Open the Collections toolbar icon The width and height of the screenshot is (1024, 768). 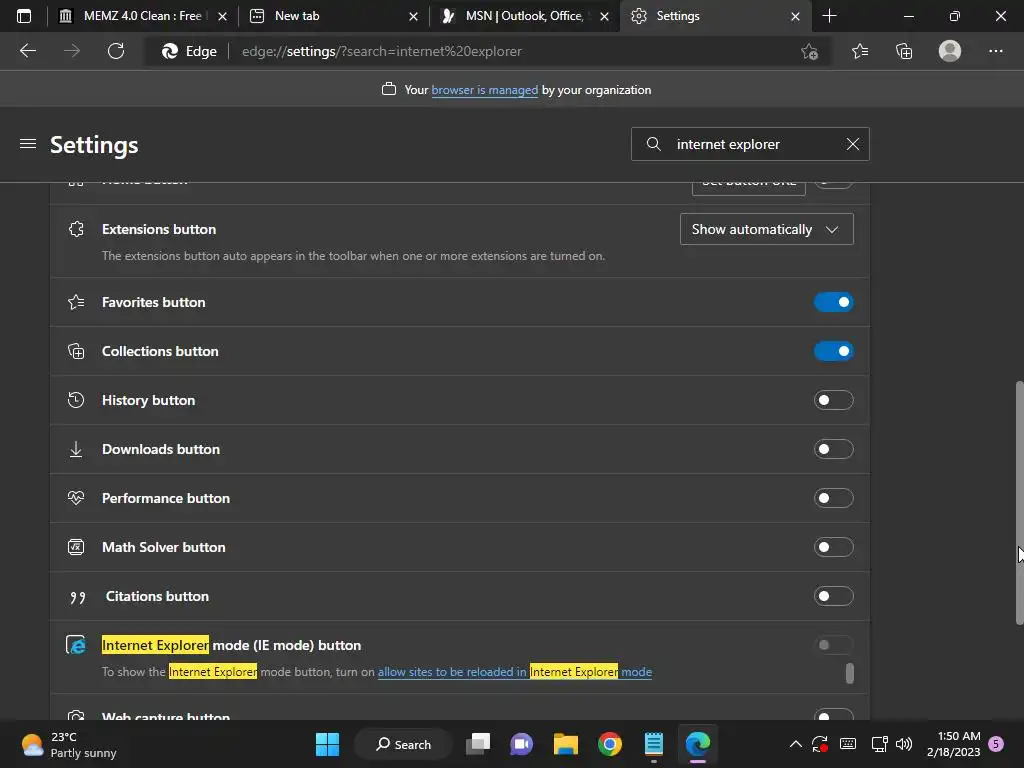904,51
